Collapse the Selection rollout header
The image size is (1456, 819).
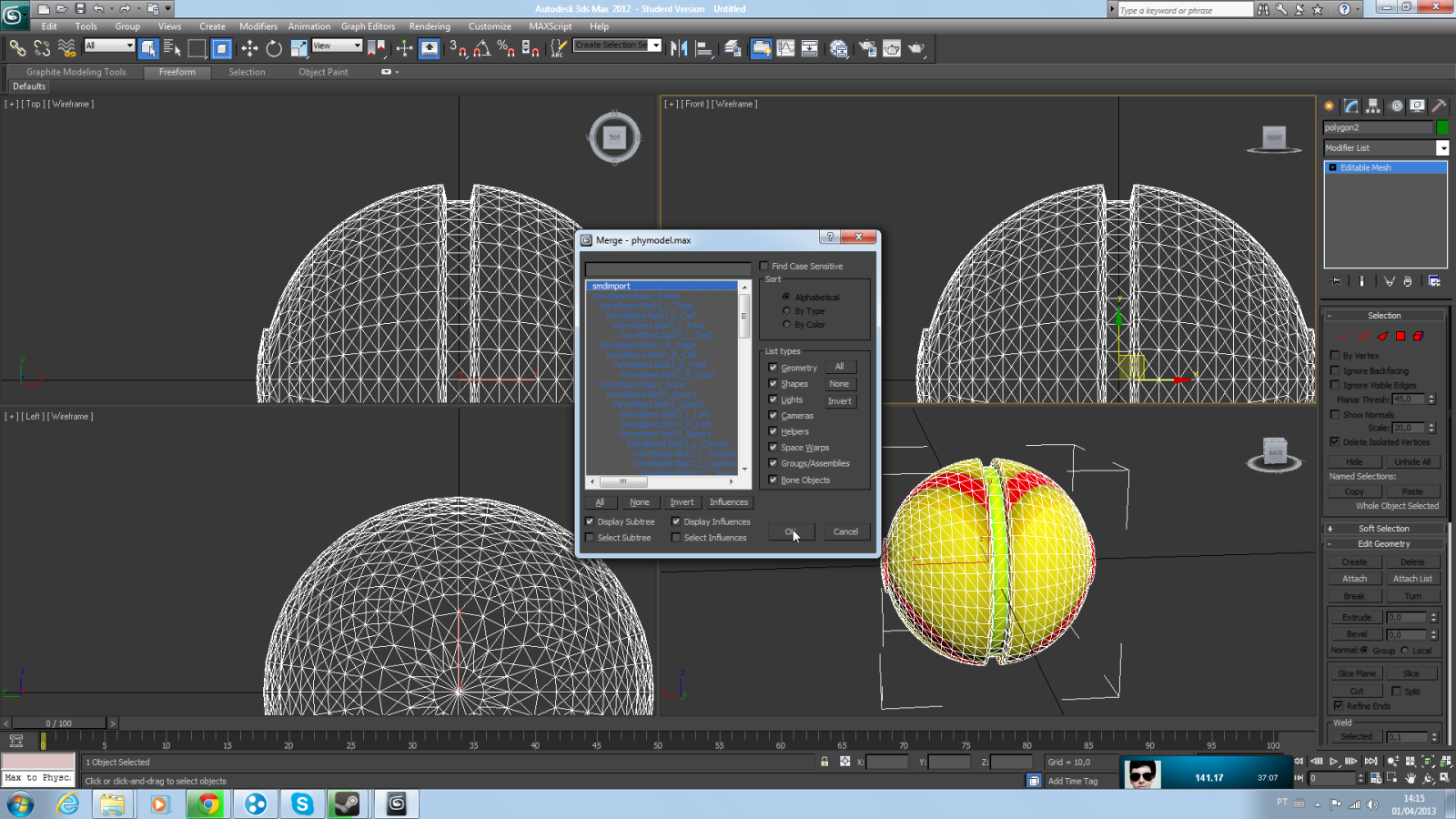pos(1383,316)
